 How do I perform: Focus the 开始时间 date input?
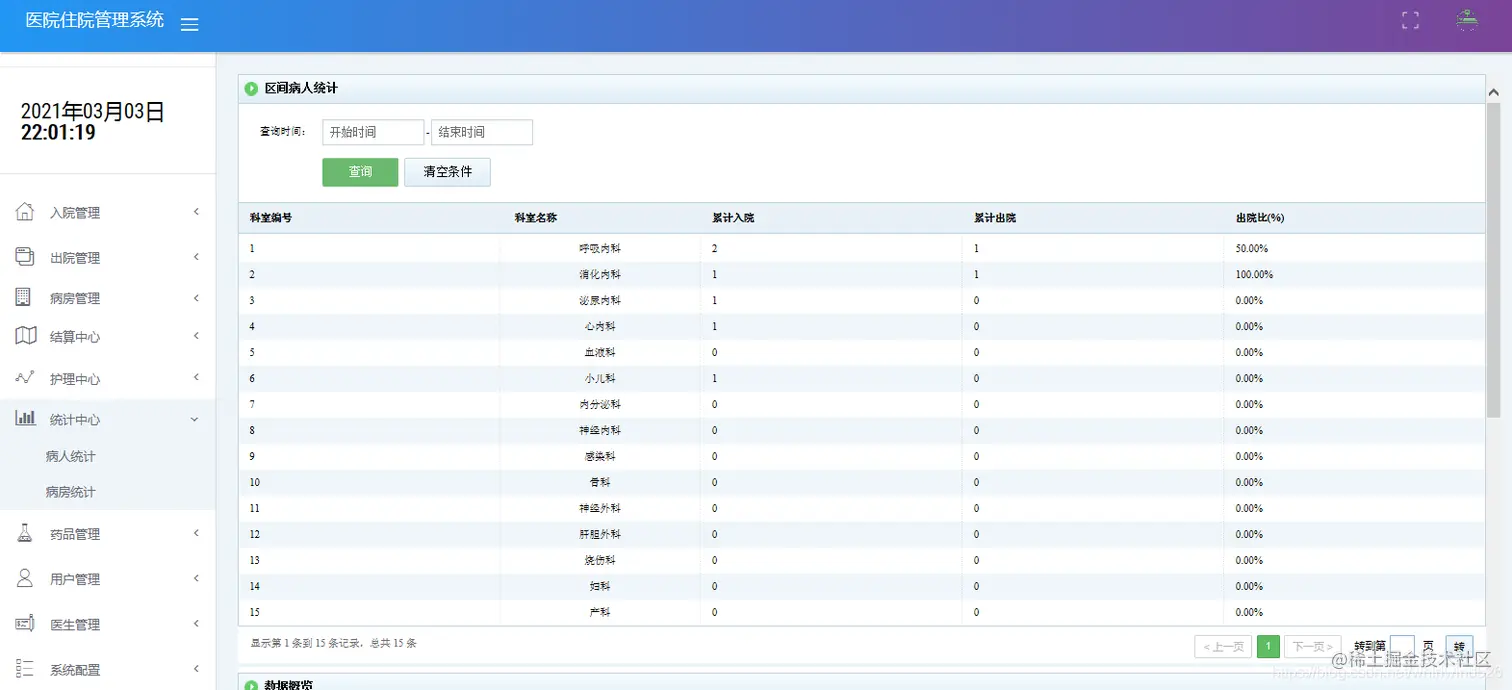coord(373,132)
